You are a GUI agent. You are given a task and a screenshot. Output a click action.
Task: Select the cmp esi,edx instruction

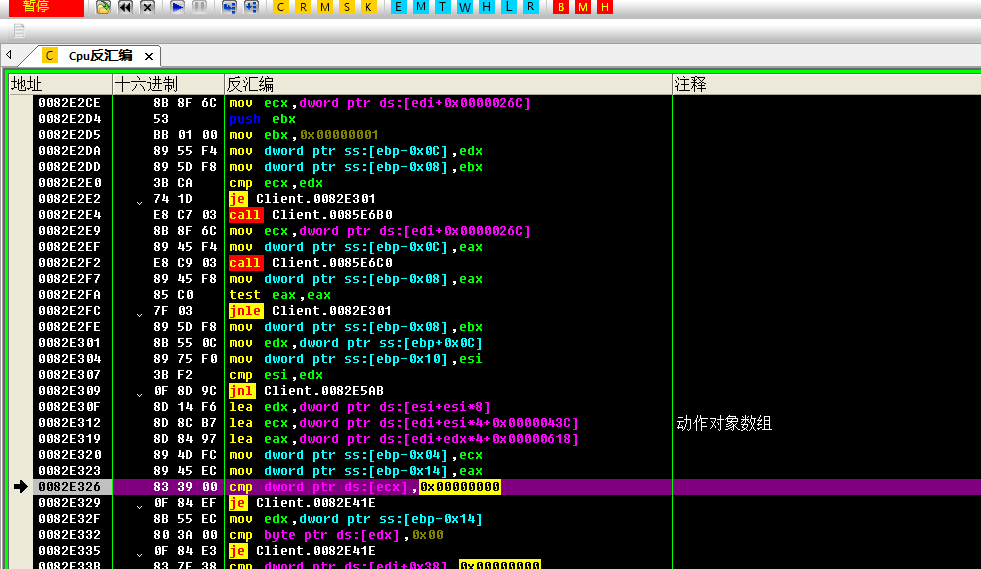pyautogui.click(x=276, y=375)
